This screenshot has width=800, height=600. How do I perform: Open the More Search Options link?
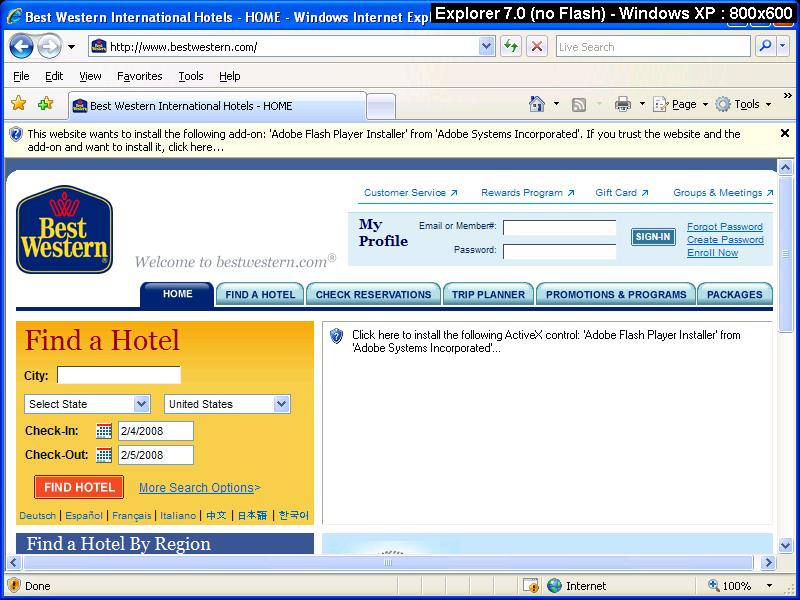pos(199,488)
